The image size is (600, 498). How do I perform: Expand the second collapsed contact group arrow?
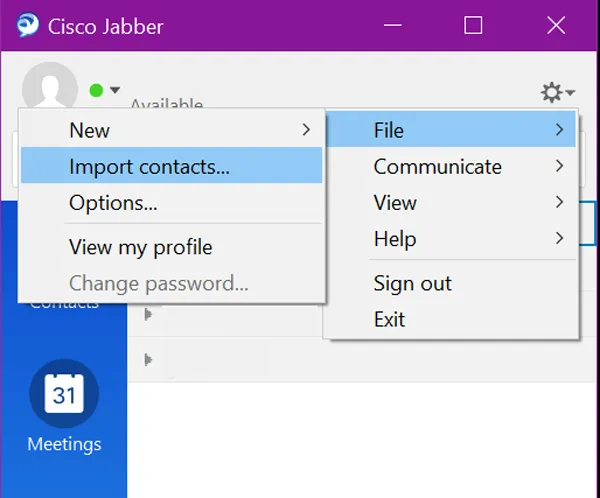149,358
